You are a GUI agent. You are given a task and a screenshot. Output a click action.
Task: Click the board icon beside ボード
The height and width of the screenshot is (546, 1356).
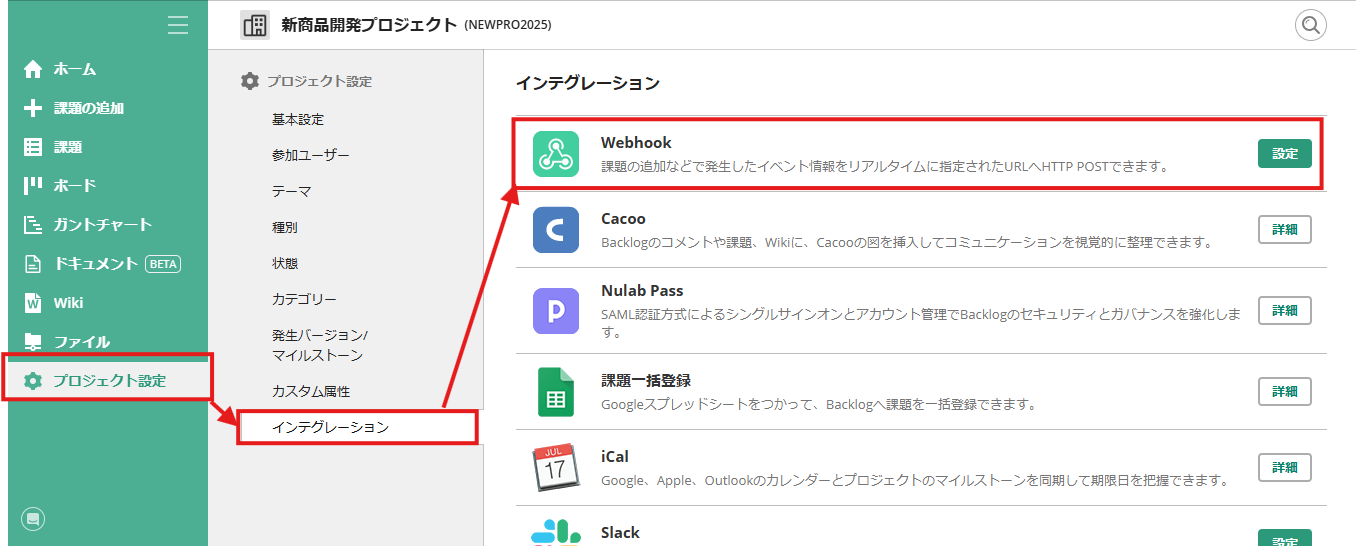(x=33, y=185)
